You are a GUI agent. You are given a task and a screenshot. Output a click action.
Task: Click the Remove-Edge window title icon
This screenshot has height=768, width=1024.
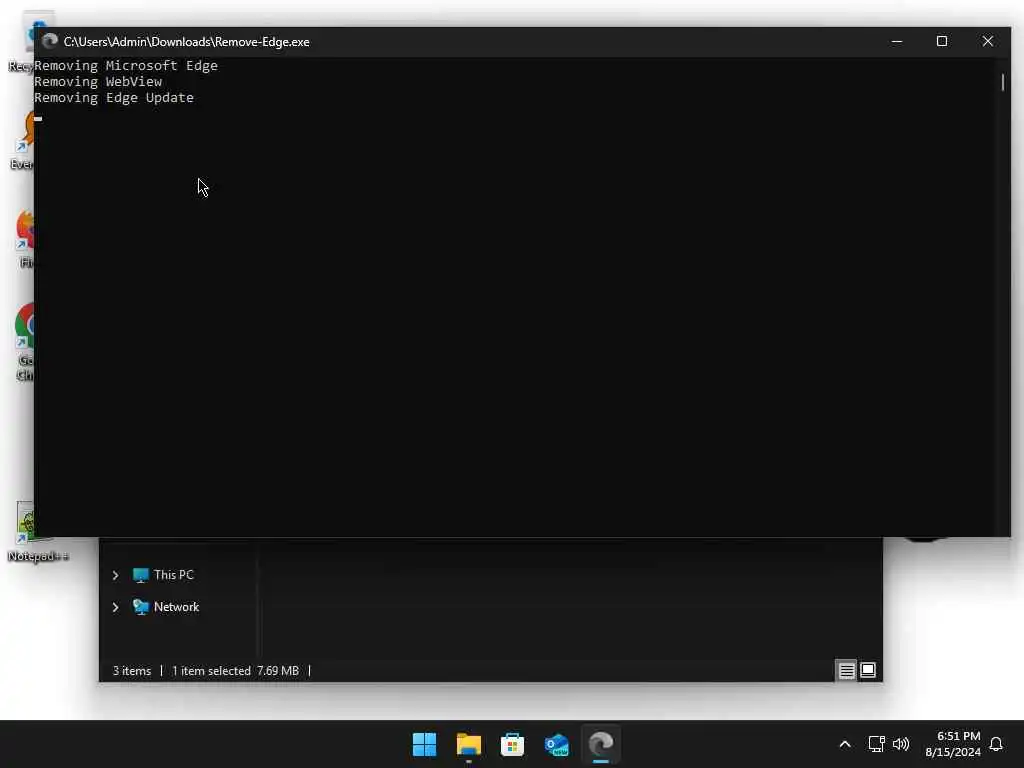pos(50,41)
